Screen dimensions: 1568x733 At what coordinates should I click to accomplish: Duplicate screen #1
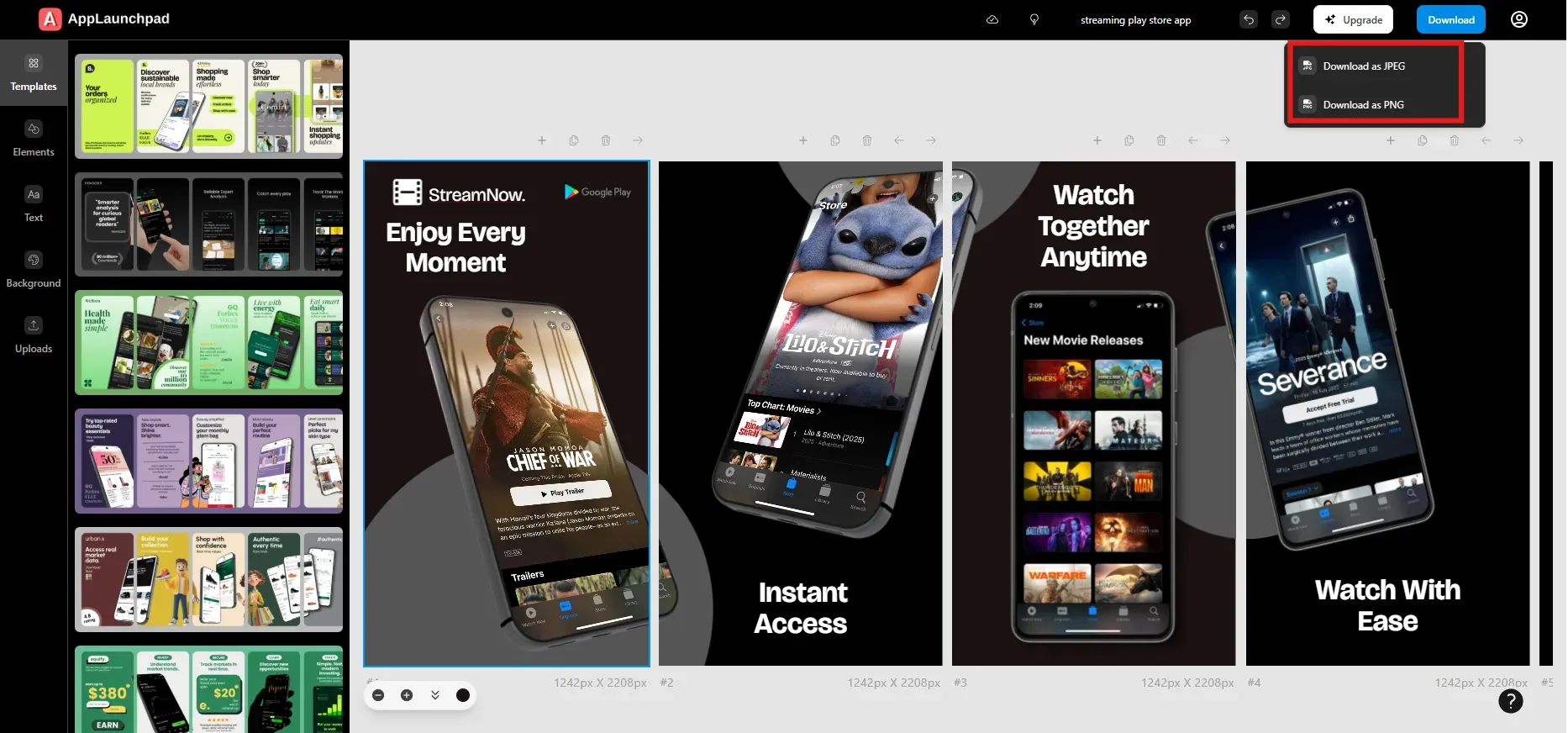pyautogui.click(x=574, y=140)
